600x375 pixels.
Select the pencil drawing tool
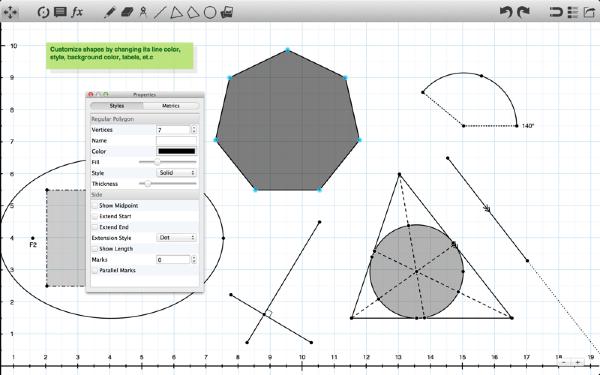click(109, 12)
